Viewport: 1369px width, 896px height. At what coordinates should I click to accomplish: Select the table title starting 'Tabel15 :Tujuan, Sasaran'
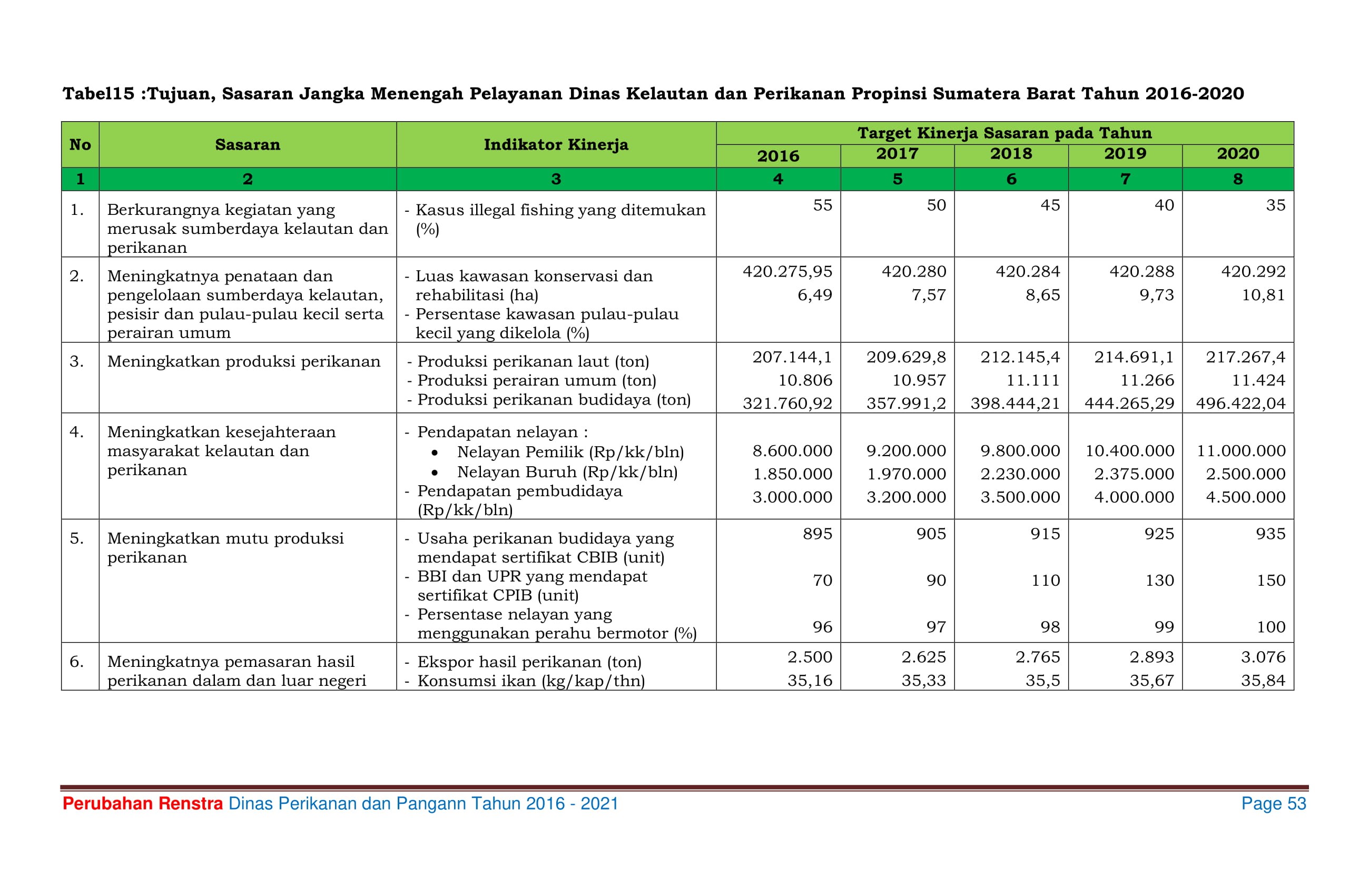(653, 93)
